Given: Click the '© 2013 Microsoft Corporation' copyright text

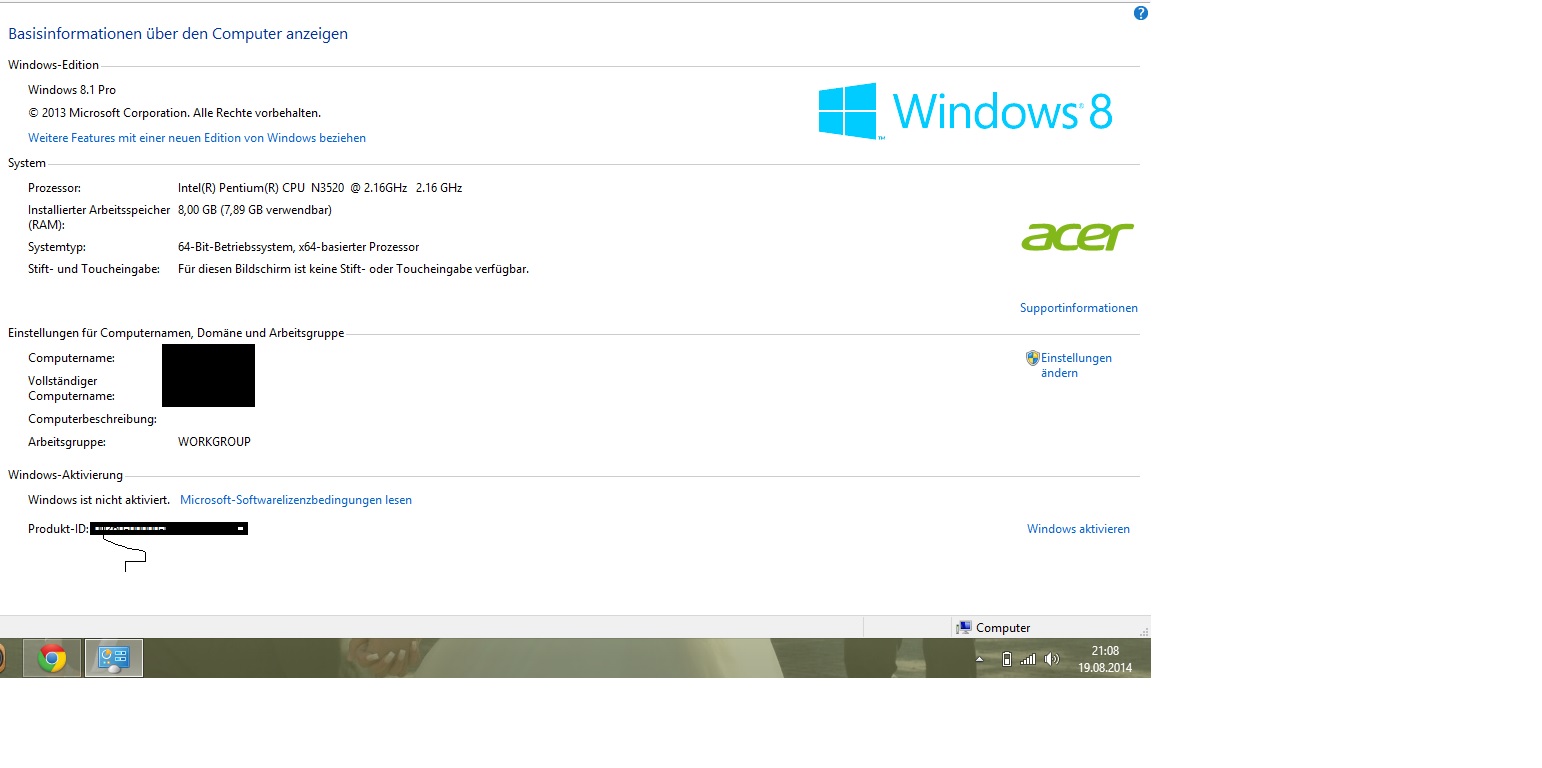Looking at the screenshot, I should [174, 113].
